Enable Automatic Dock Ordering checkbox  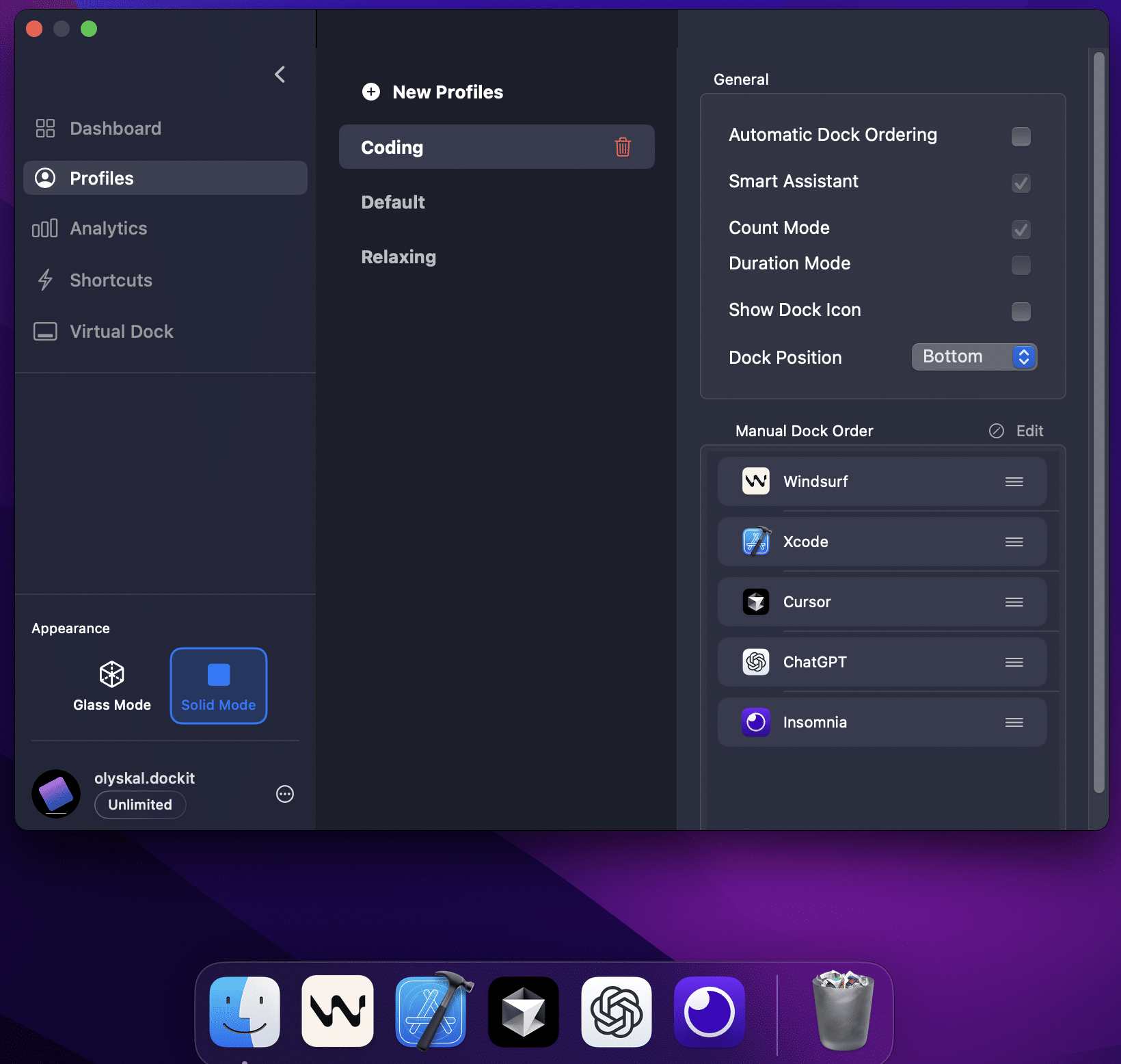coord(1021,136)
